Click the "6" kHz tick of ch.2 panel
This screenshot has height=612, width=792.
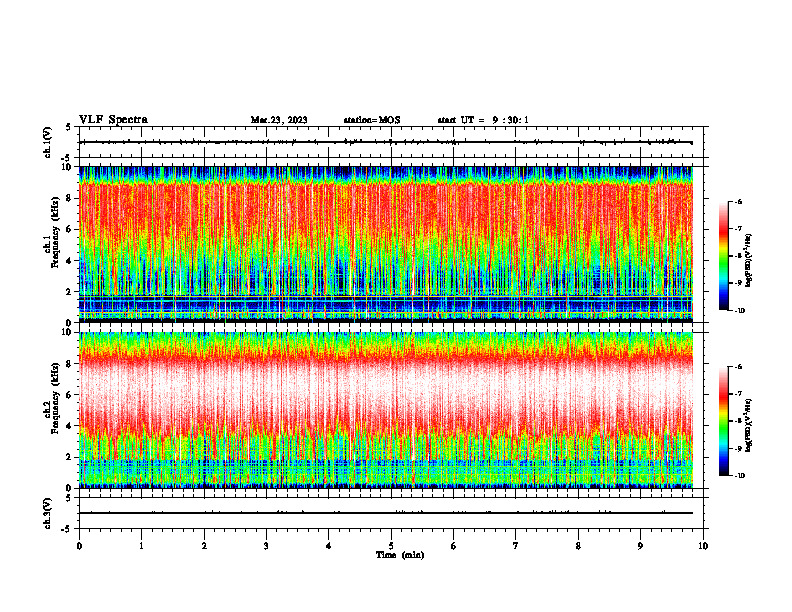click(70, 395)
